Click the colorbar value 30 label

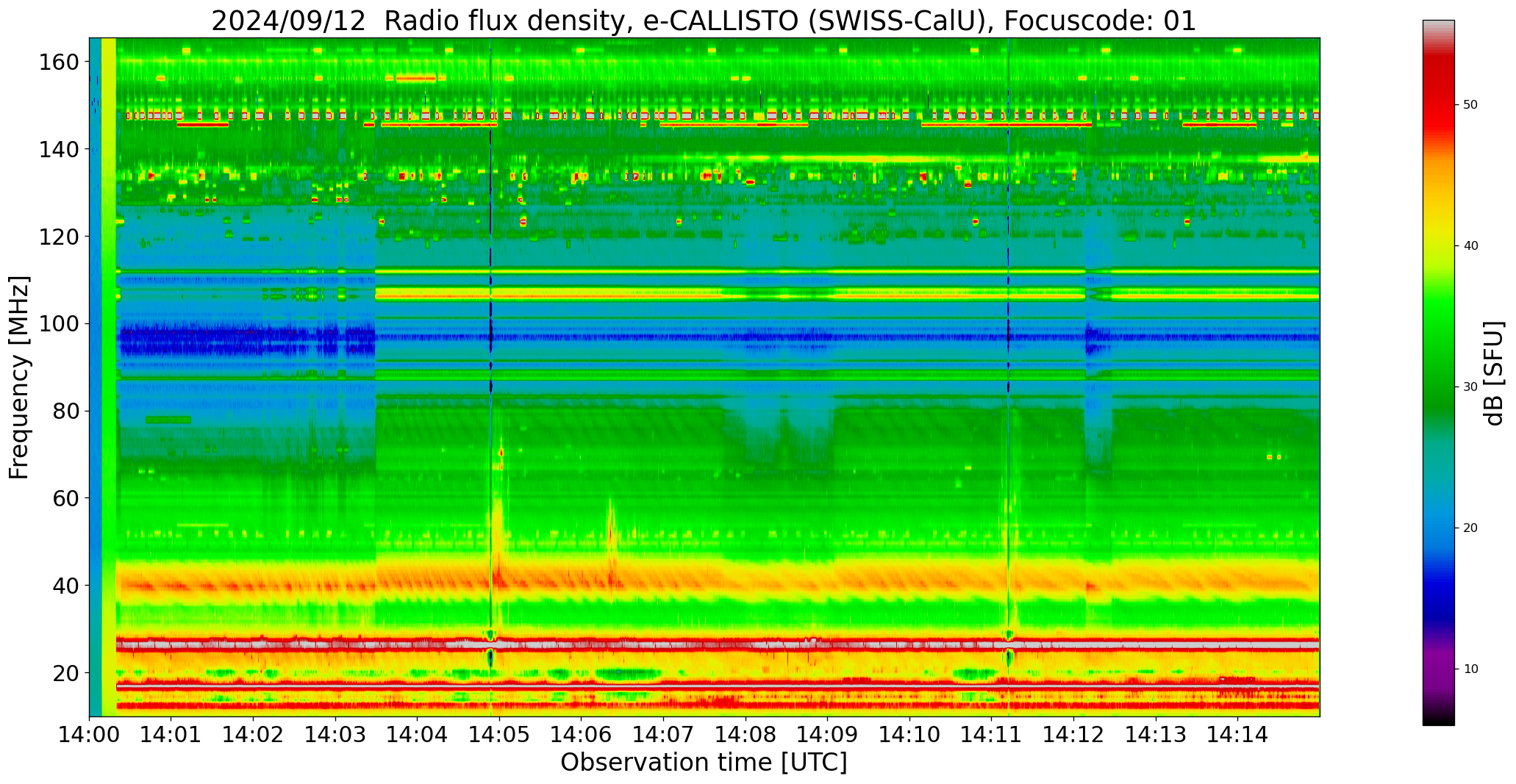click(x=1470, y=386)
